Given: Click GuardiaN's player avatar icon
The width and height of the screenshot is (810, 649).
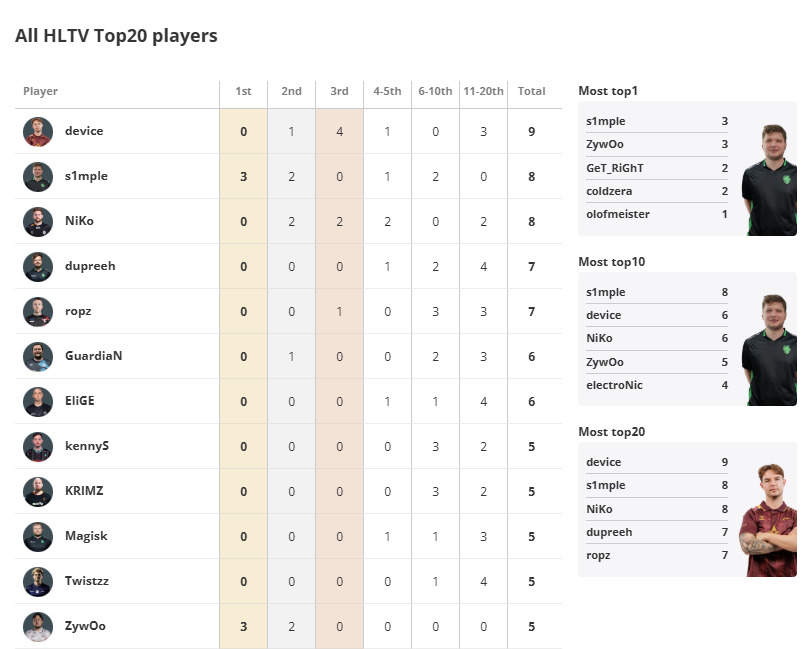Looking at the screenshot, I should (x=38, y=357).
